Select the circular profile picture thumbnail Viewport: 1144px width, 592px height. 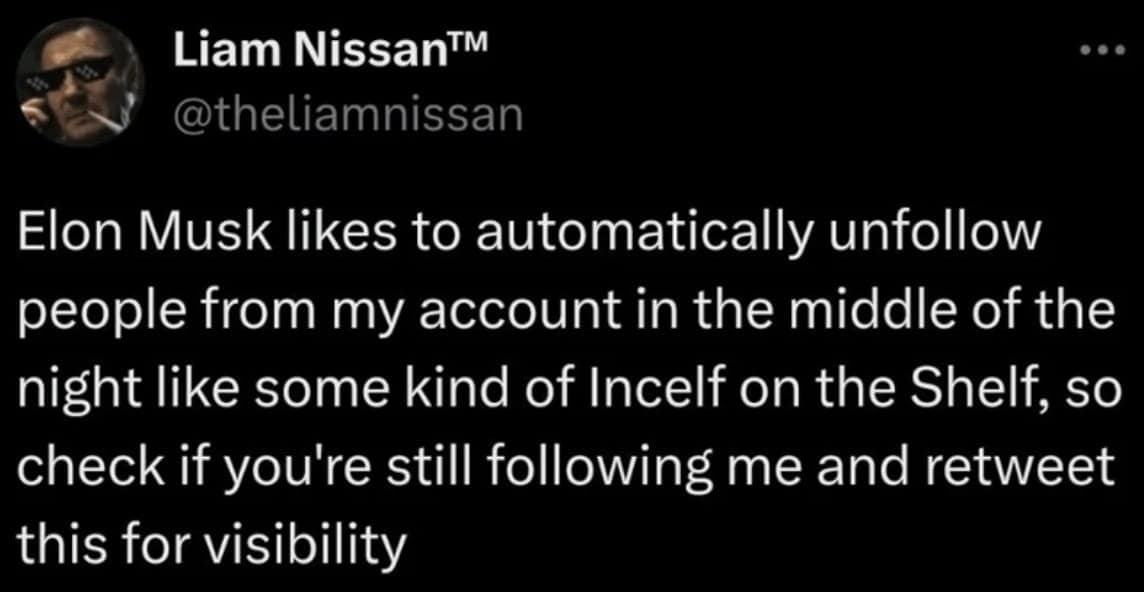tap(80, 82)
